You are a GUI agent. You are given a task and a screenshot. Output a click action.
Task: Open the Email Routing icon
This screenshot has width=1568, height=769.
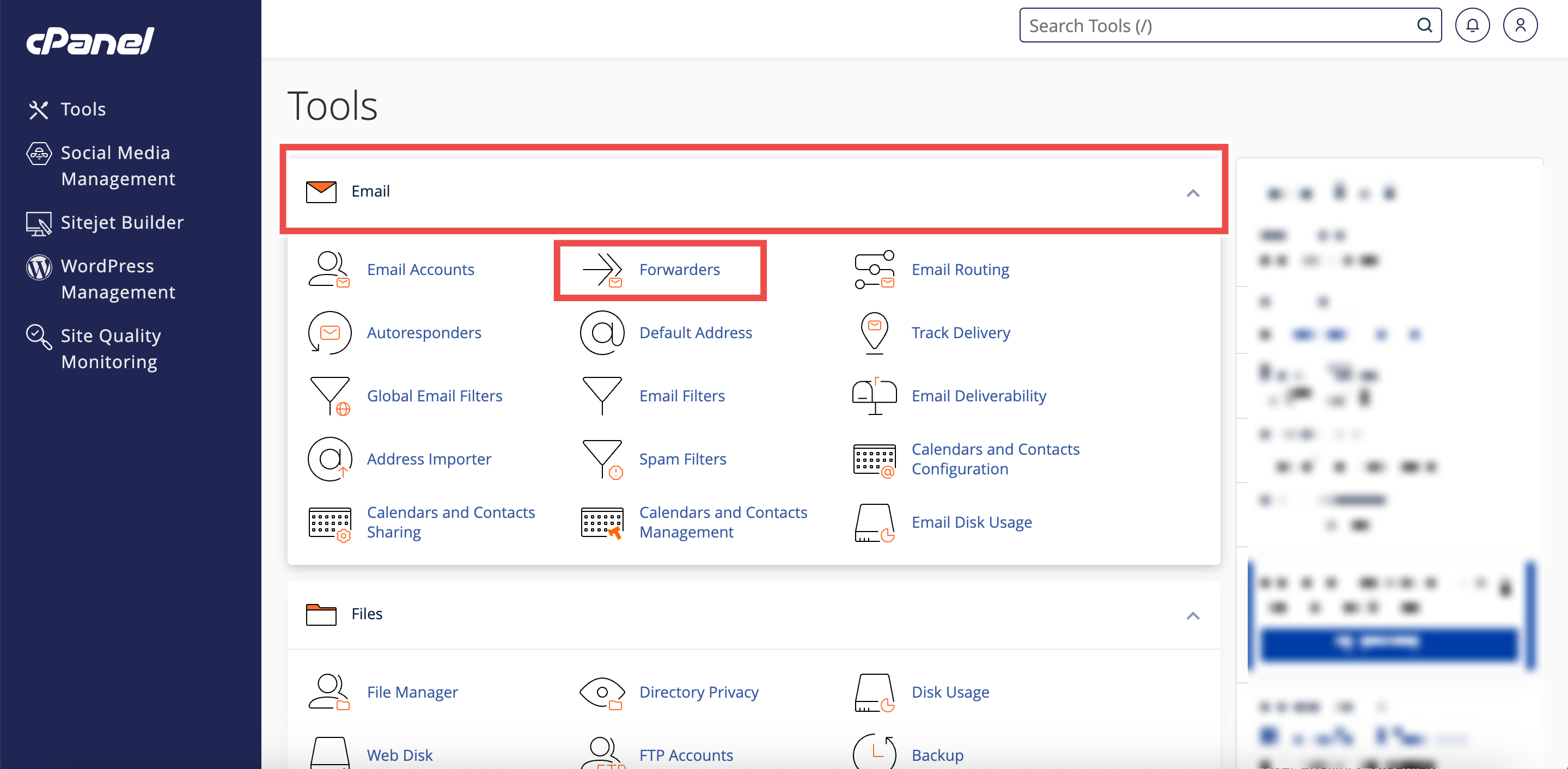pos(874,270)
